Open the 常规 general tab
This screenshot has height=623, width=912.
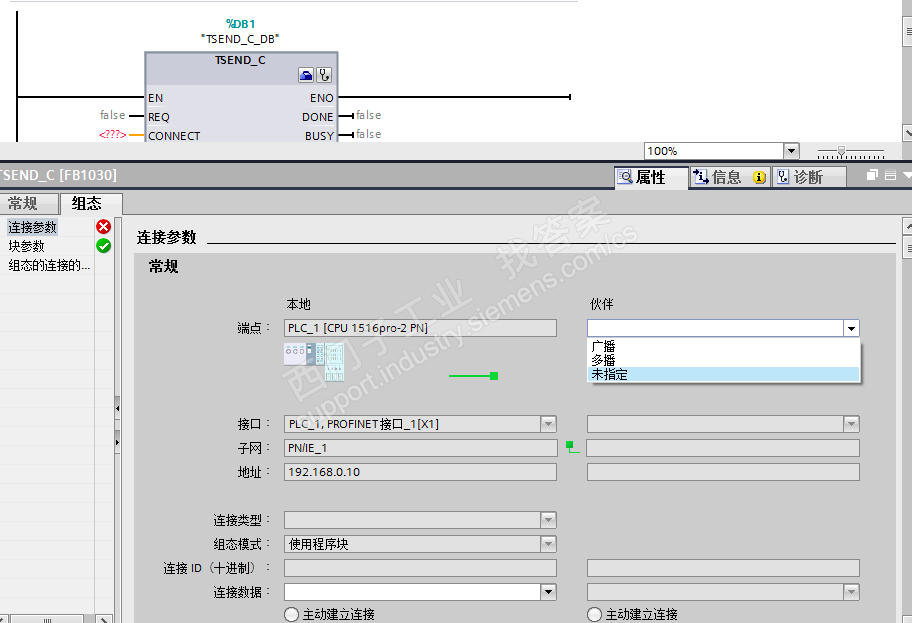coord(28,204)
